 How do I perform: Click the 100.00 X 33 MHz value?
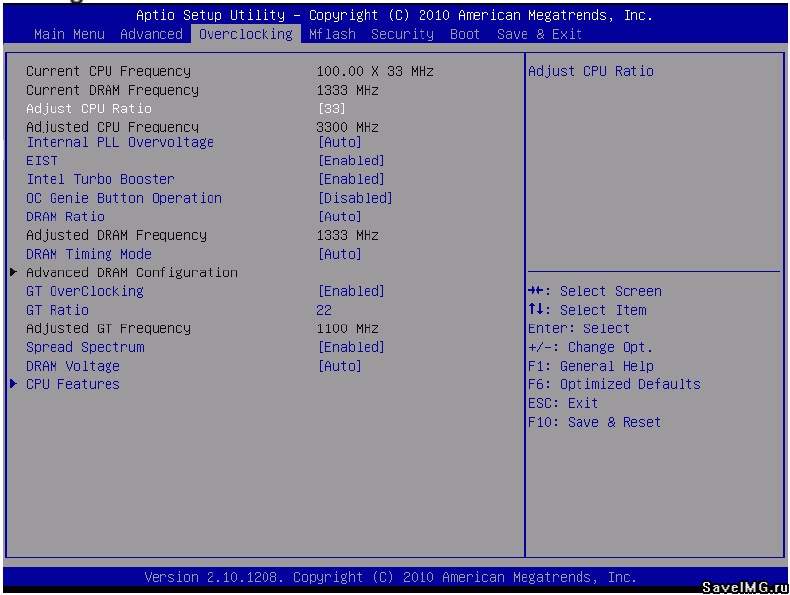375,71
